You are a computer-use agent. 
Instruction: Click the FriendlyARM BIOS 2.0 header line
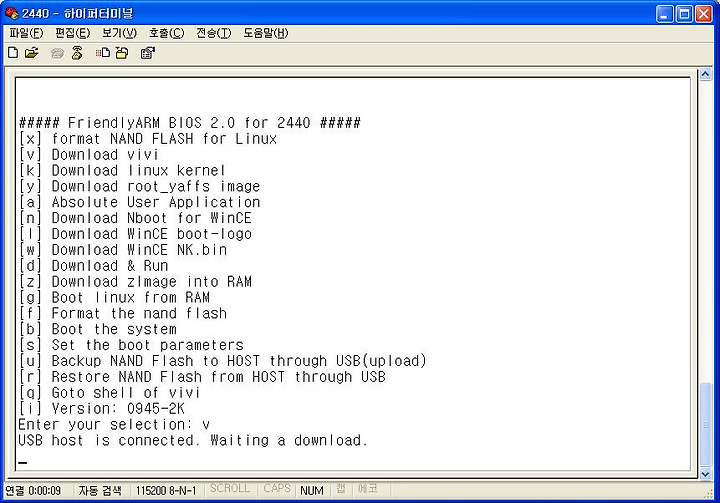[x=190, y=123]
